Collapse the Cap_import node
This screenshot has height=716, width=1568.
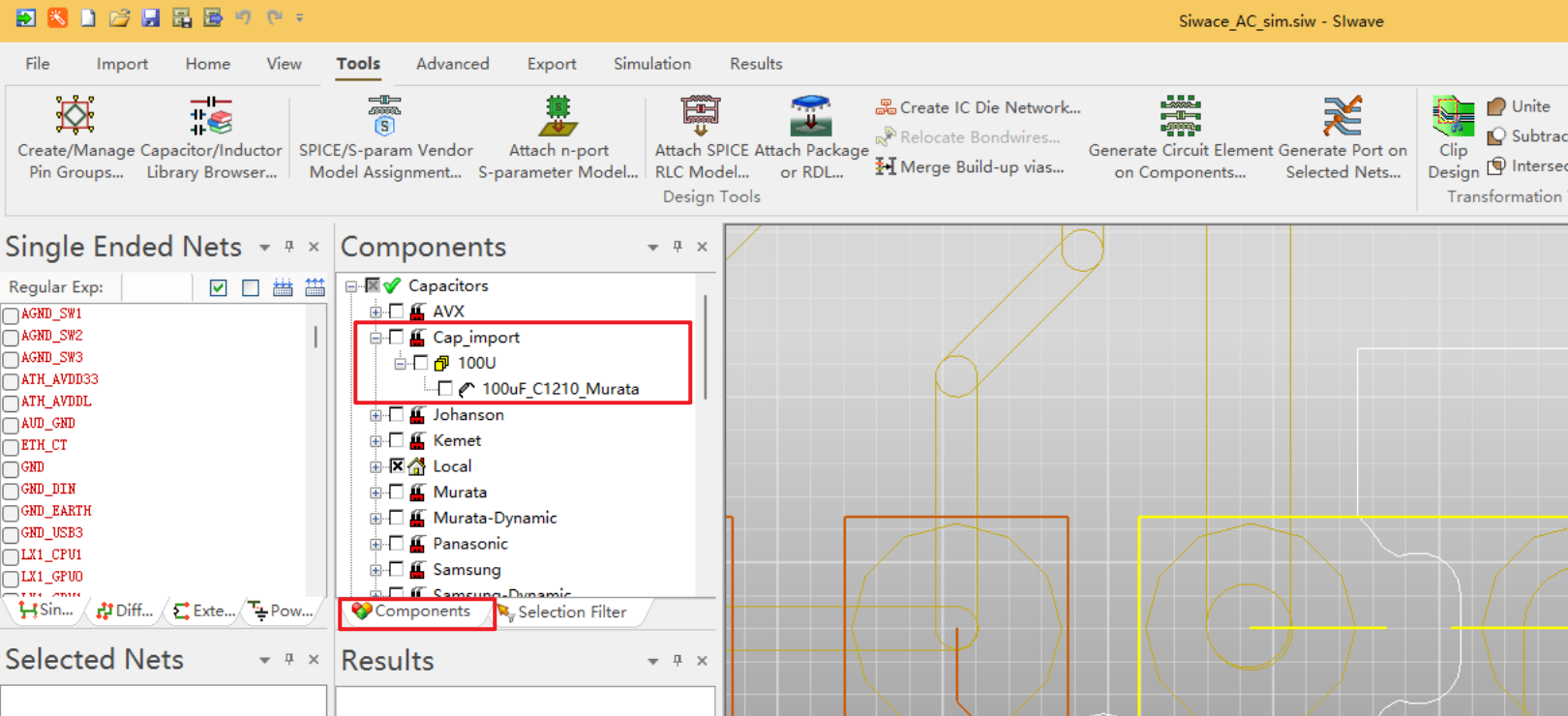pyautogui.click(x=376, y=338)
